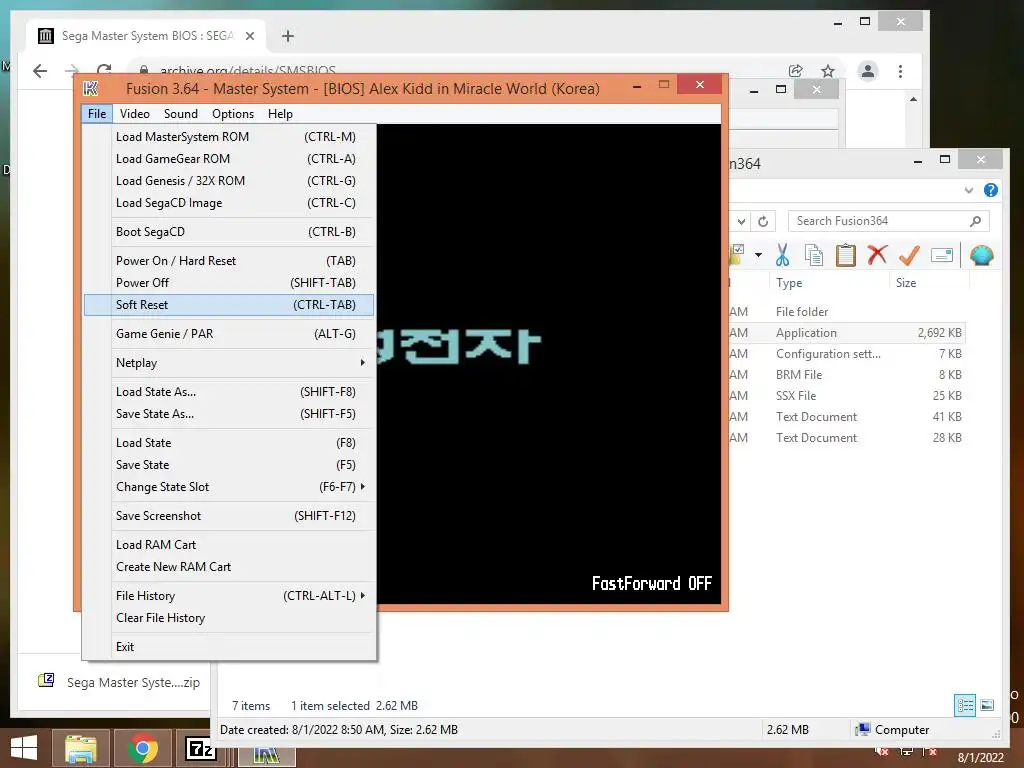Click Chrome's back arrow button
This screenshot has width=1024, height=768.
(x=40, y=71)
